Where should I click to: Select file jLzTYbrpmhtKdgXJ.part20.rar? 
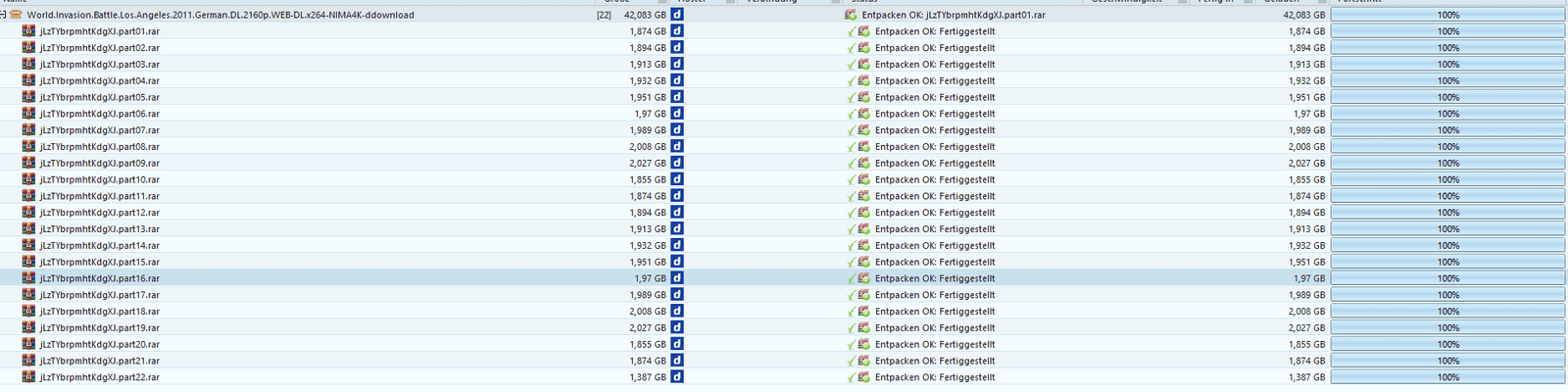[100, 344]
